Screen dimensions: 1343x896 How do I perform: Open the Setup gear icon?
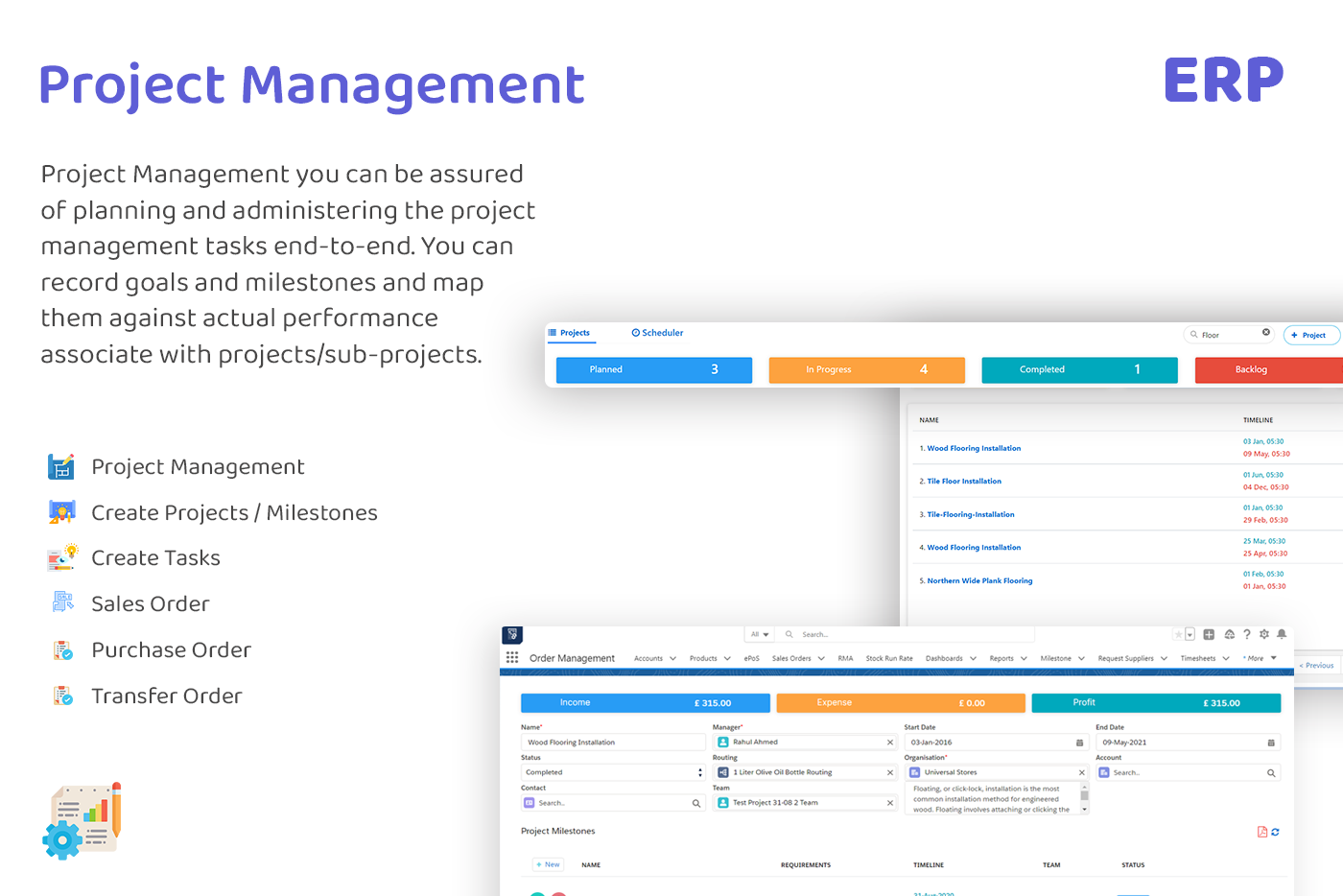pos(1264,634)
